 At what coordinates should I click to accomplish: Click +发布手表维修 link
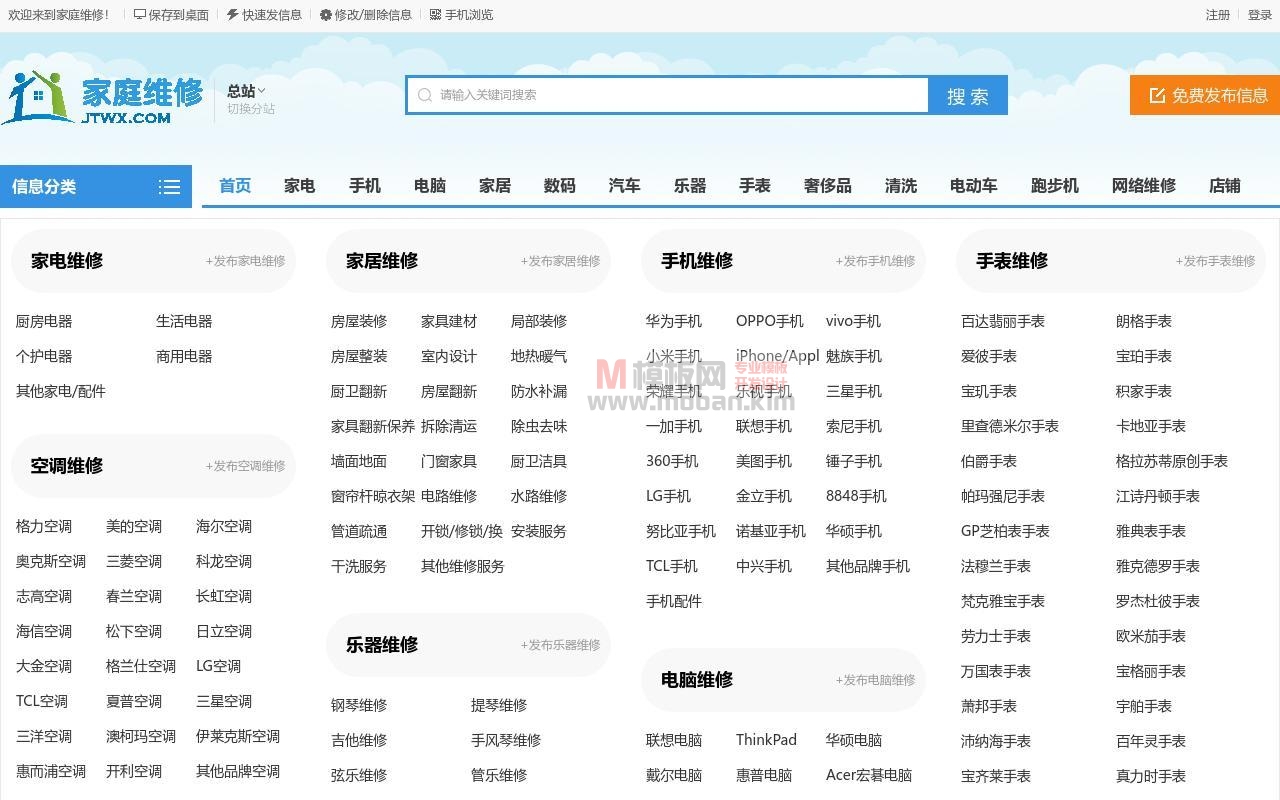coord(1215,261)
